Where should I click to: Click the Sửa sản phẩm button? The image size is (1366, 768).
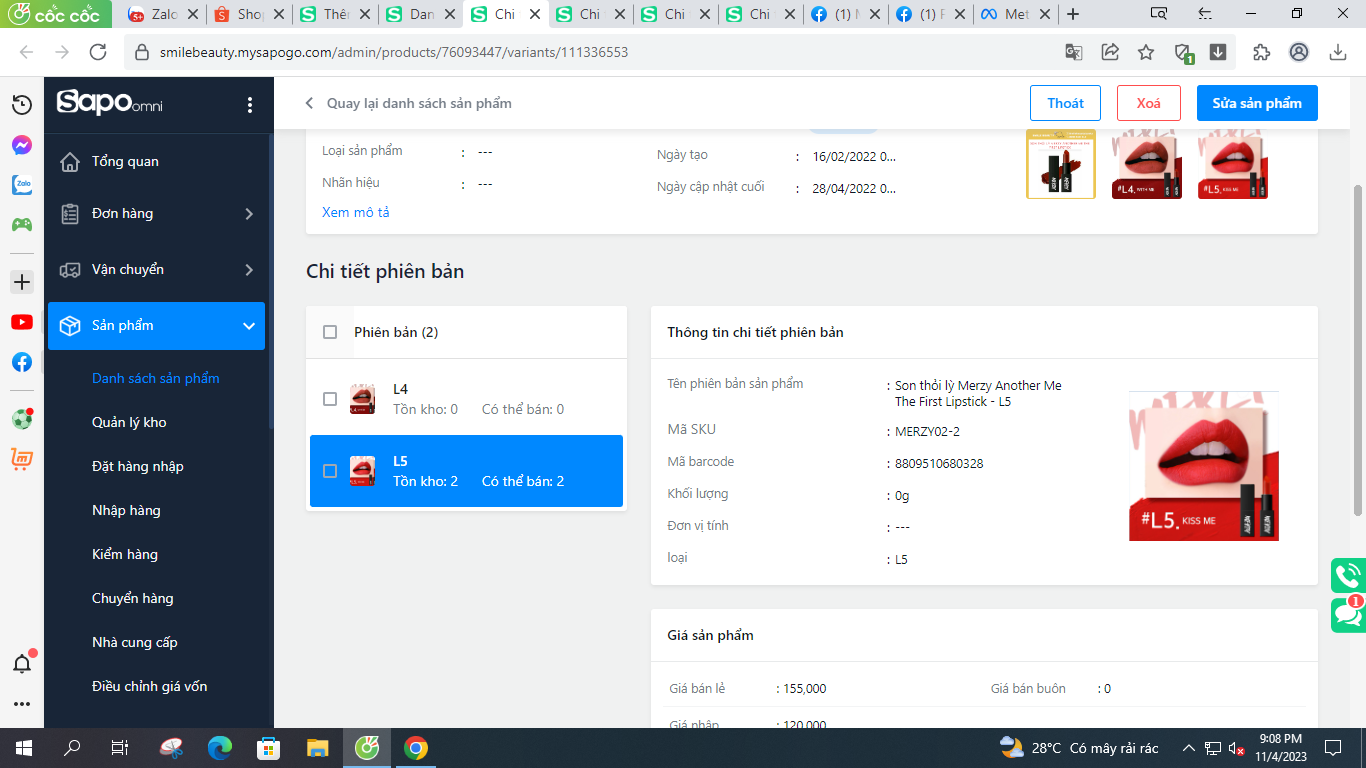tap(1257, 103)
